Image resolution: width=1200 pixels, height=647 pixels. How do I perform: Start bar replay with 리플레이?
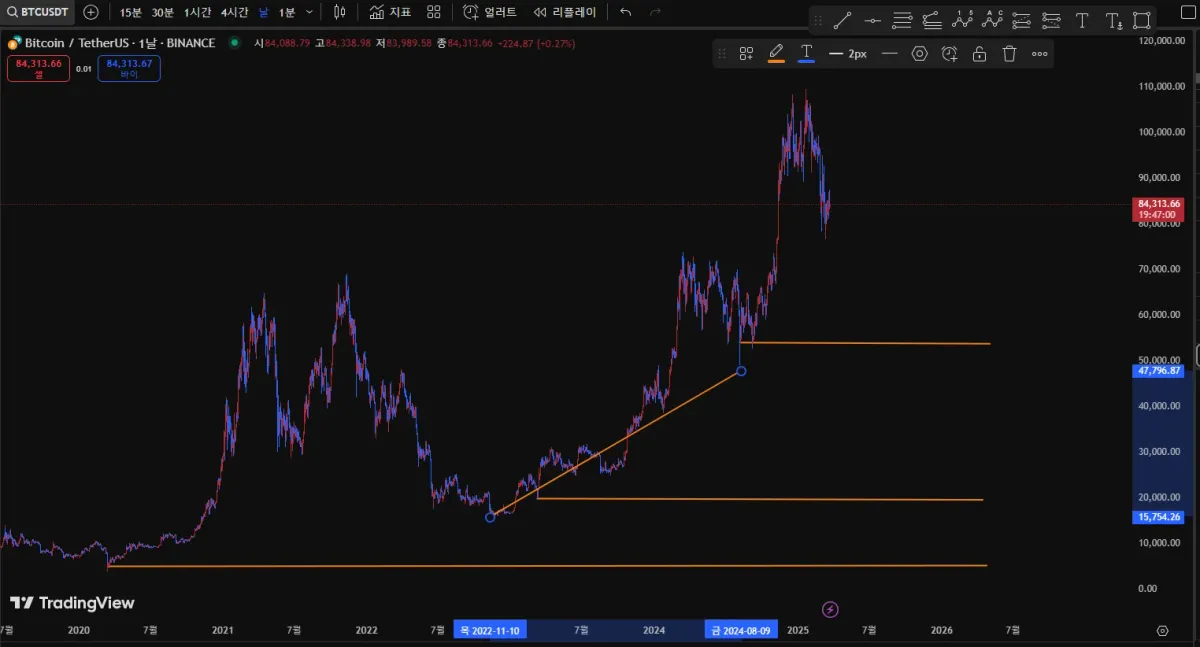(x=565, y=12)
